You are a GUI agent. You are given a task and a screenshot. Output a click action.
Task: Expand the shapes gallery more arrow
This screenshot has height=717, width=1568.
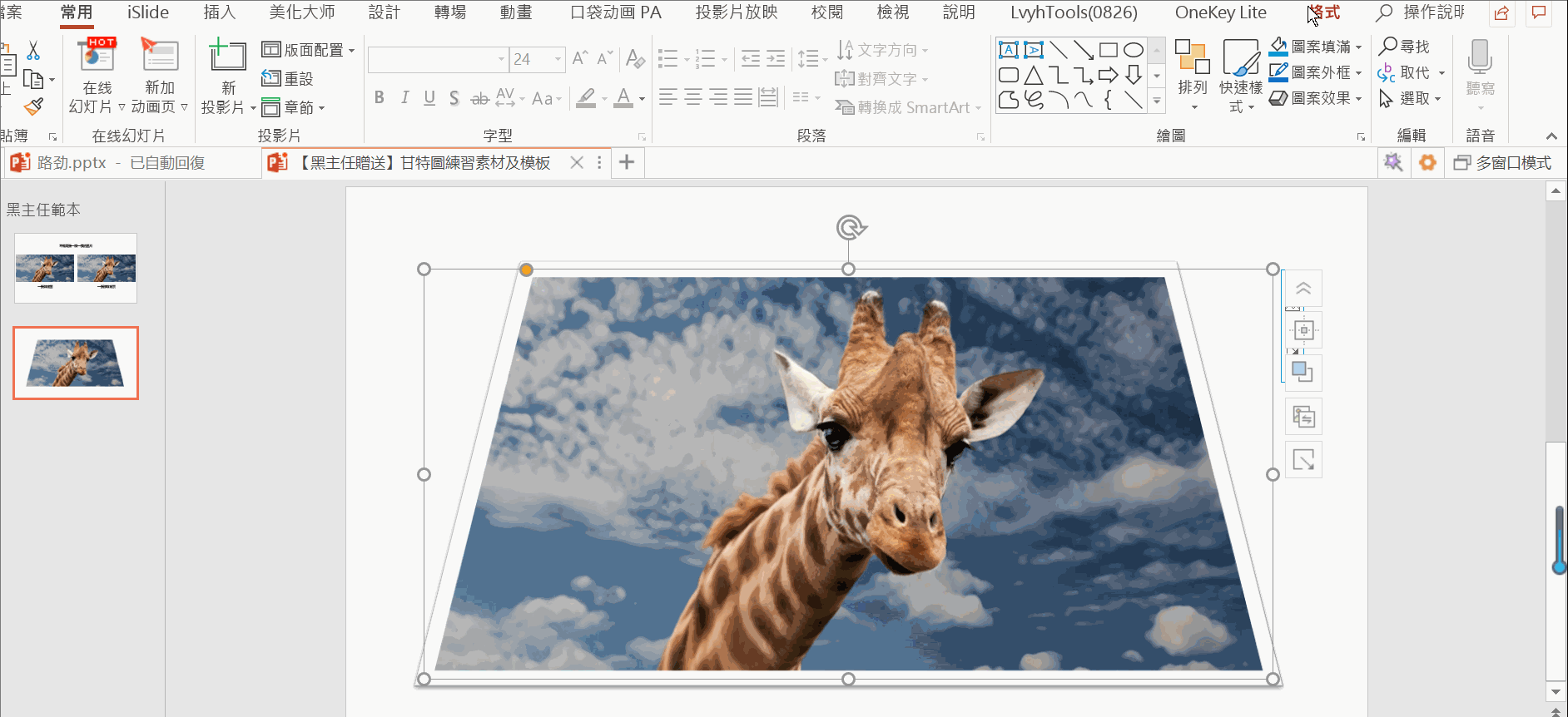tap(1157, 101)
